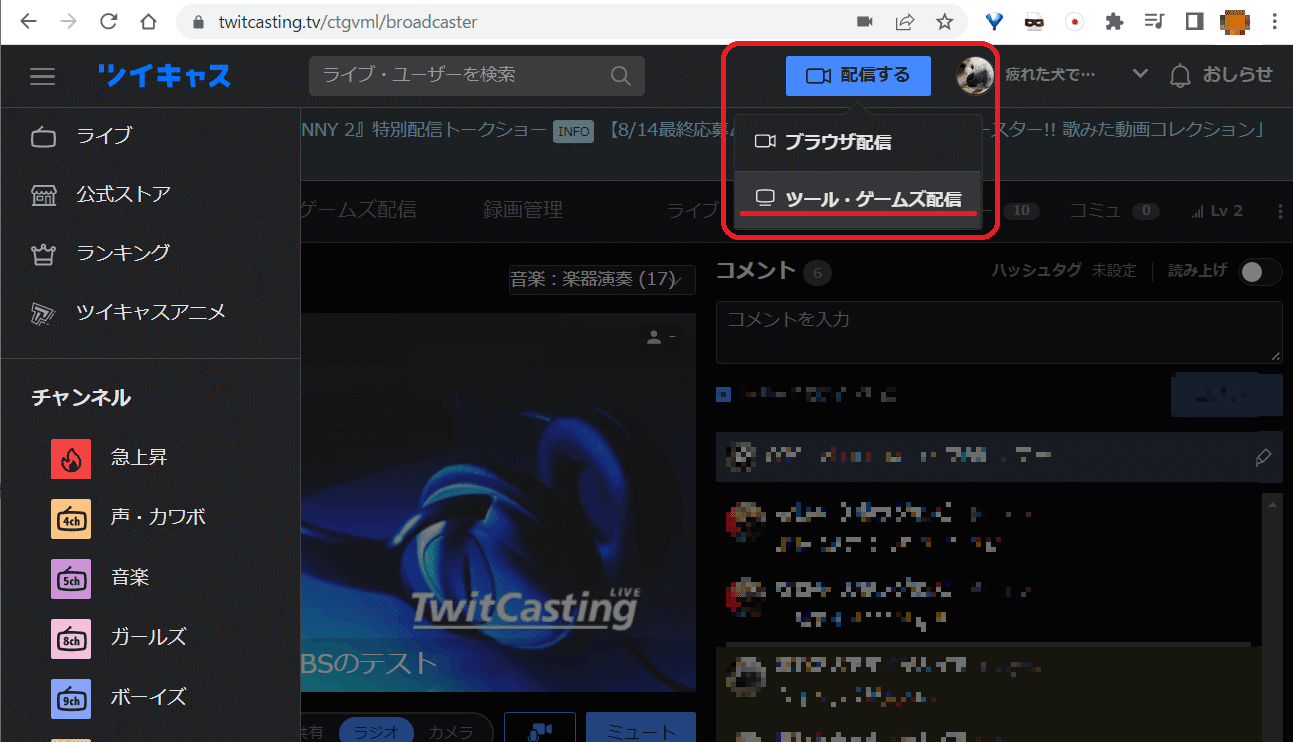
Task: Select the 急上昇 trending channel icon
Action: click(70, 457)
